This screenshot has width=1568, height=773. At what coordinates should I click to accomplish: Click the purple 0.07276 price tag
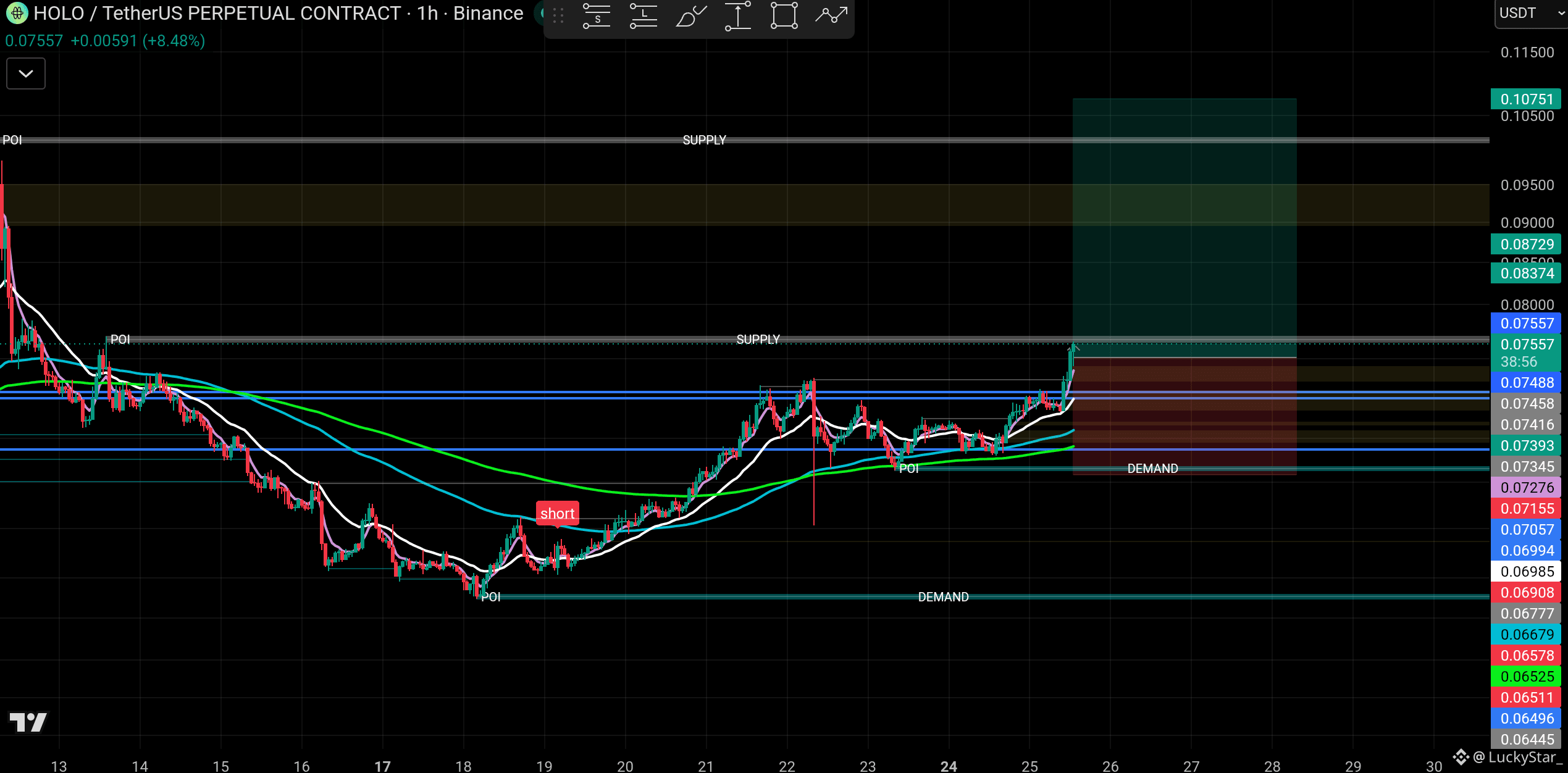[x=1526, y=488]
